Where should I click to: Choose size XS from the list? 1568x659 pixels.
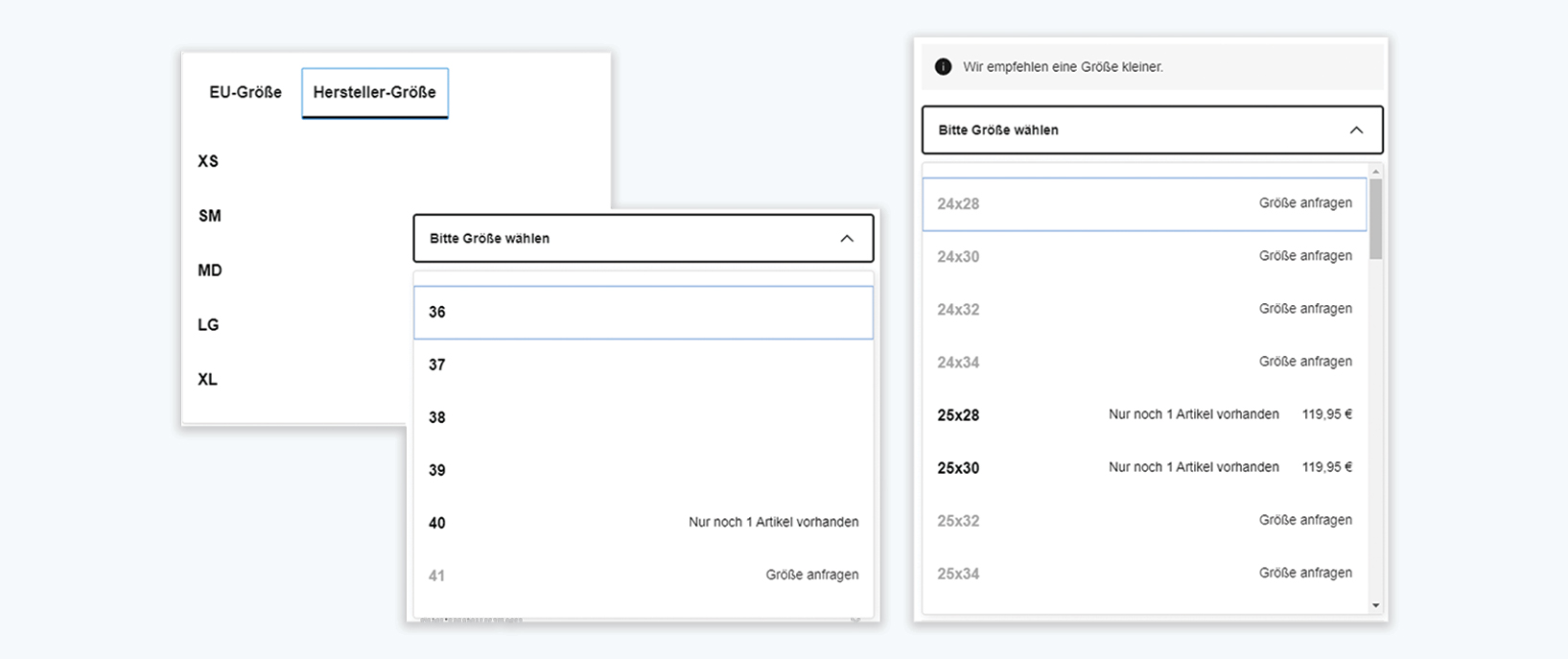tap(208, 161)
